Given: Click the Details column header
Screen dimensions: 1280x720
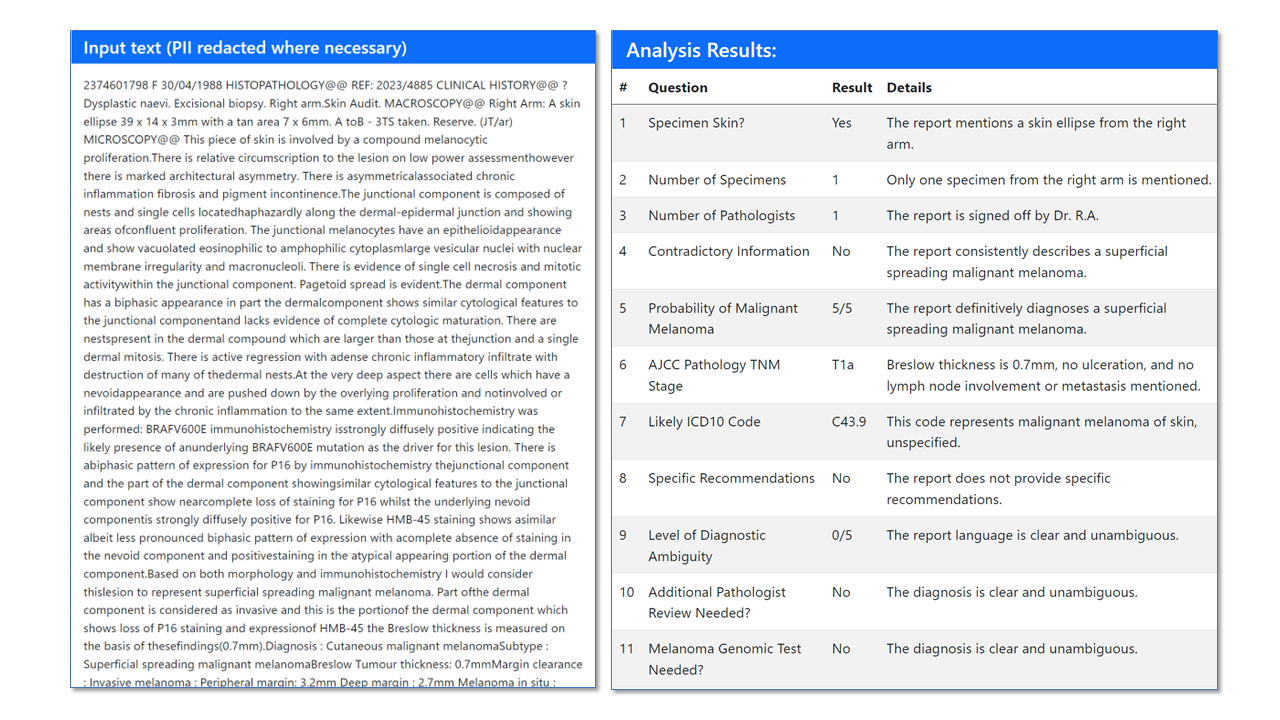Looking at the screenshot, I should [x=908, y=87].
